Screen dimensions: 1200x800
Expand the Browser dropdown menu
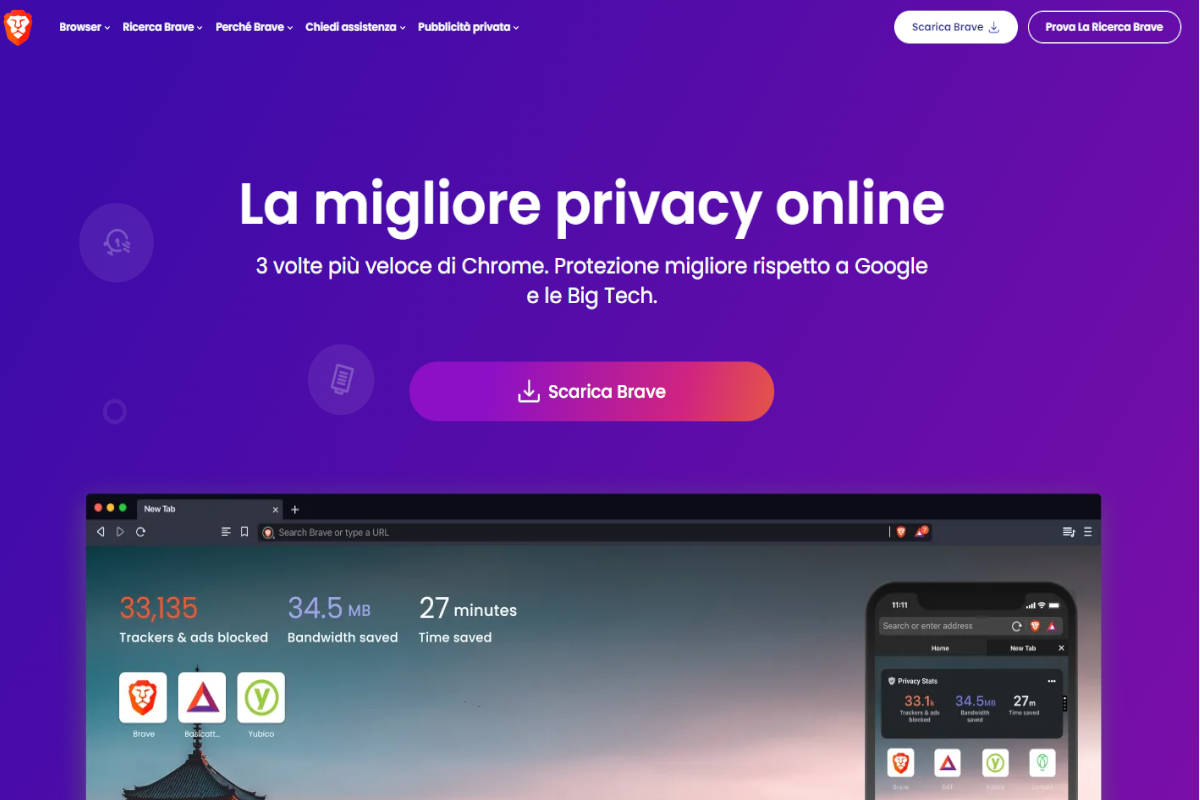click(x=85, y=27)
